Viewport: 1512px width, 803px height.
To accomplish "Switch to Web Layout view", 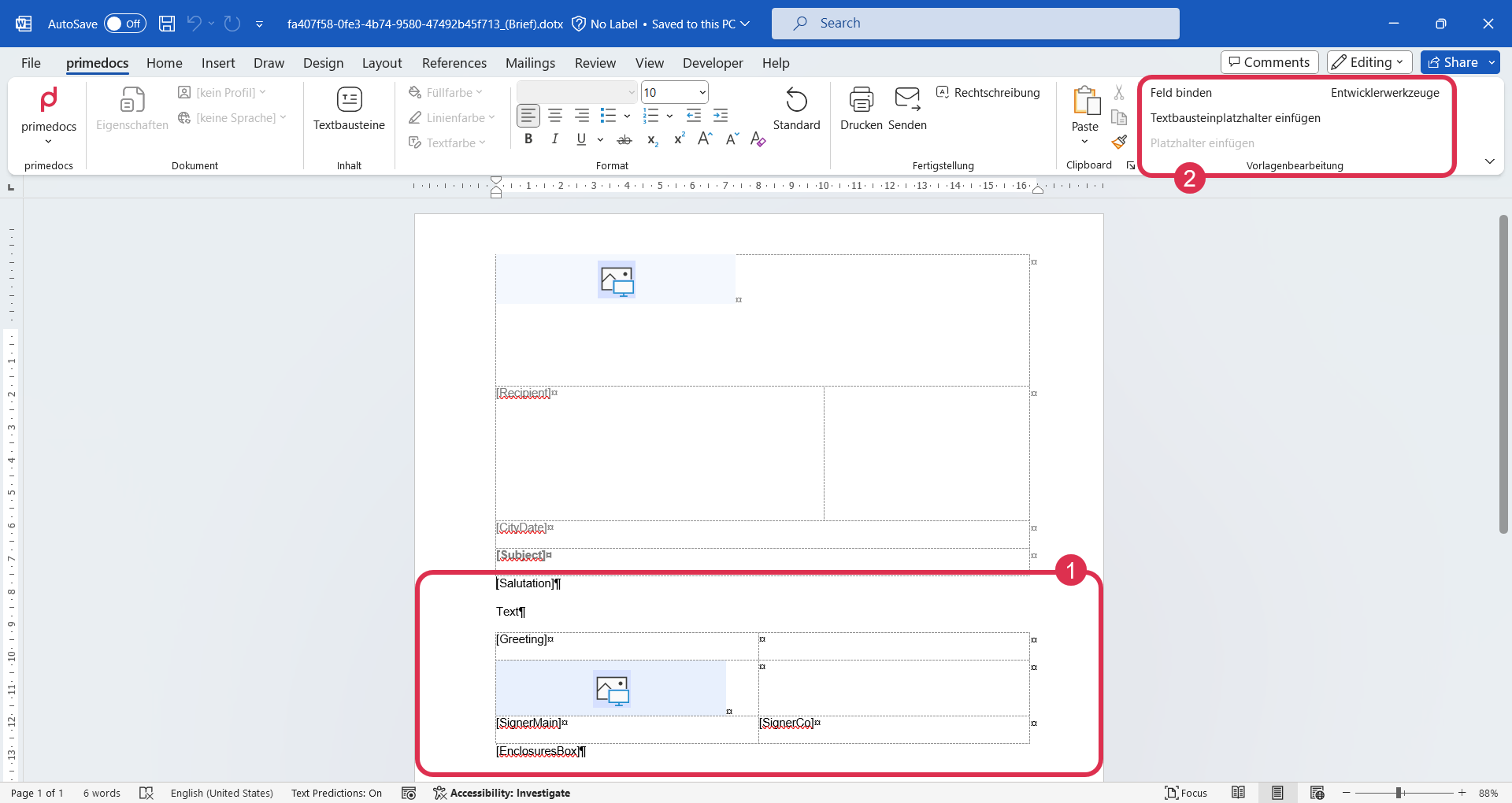I will (x=1317, y=793).
